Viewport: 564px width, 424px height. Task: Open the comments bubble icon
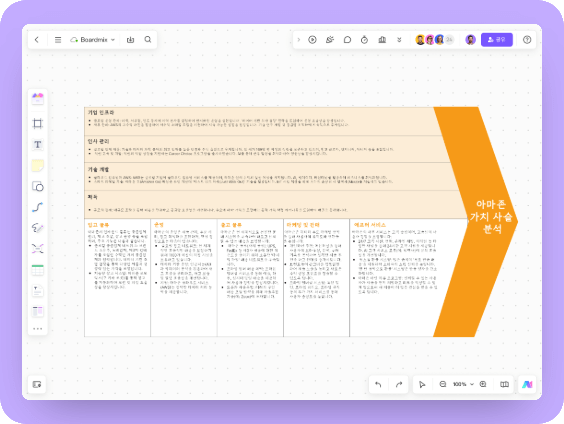click(x=347, y=40)
